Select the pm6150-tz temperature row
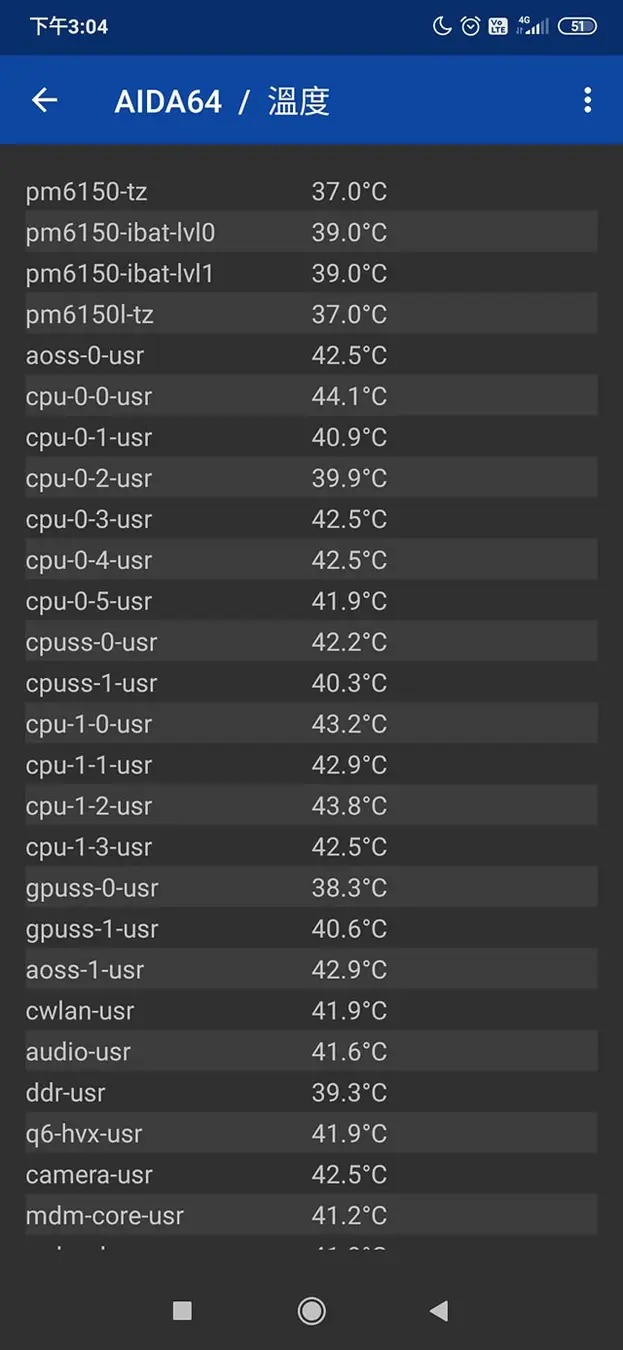This screenshot has height=1350, width=623. tap(310, 191)
